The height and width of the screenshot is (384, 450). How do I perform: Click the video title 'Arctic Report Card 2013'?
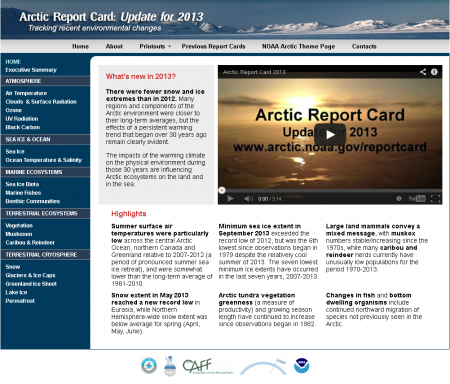pyautogui.click(x=254, y=72)
